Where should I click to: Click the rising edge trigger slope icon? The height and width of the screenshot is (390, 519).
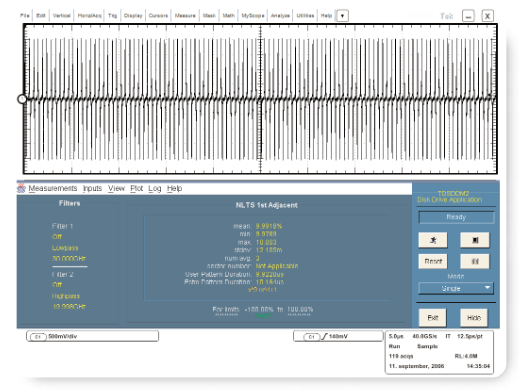(324, 337)
